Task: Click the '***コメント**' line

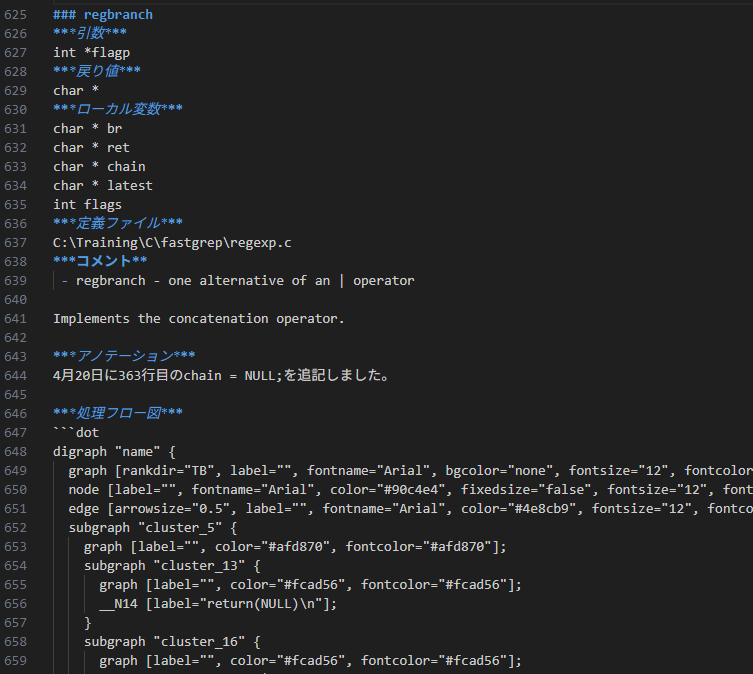Action: (x=100, y=262)
